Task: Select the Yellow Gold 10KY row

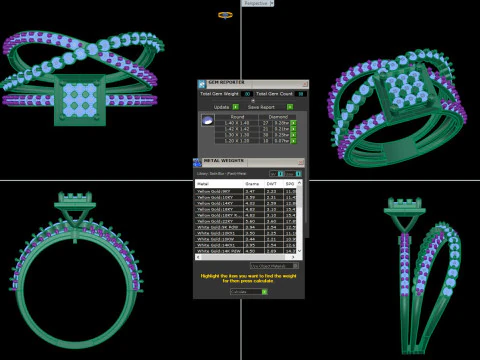Action: (x=246, y=198)
